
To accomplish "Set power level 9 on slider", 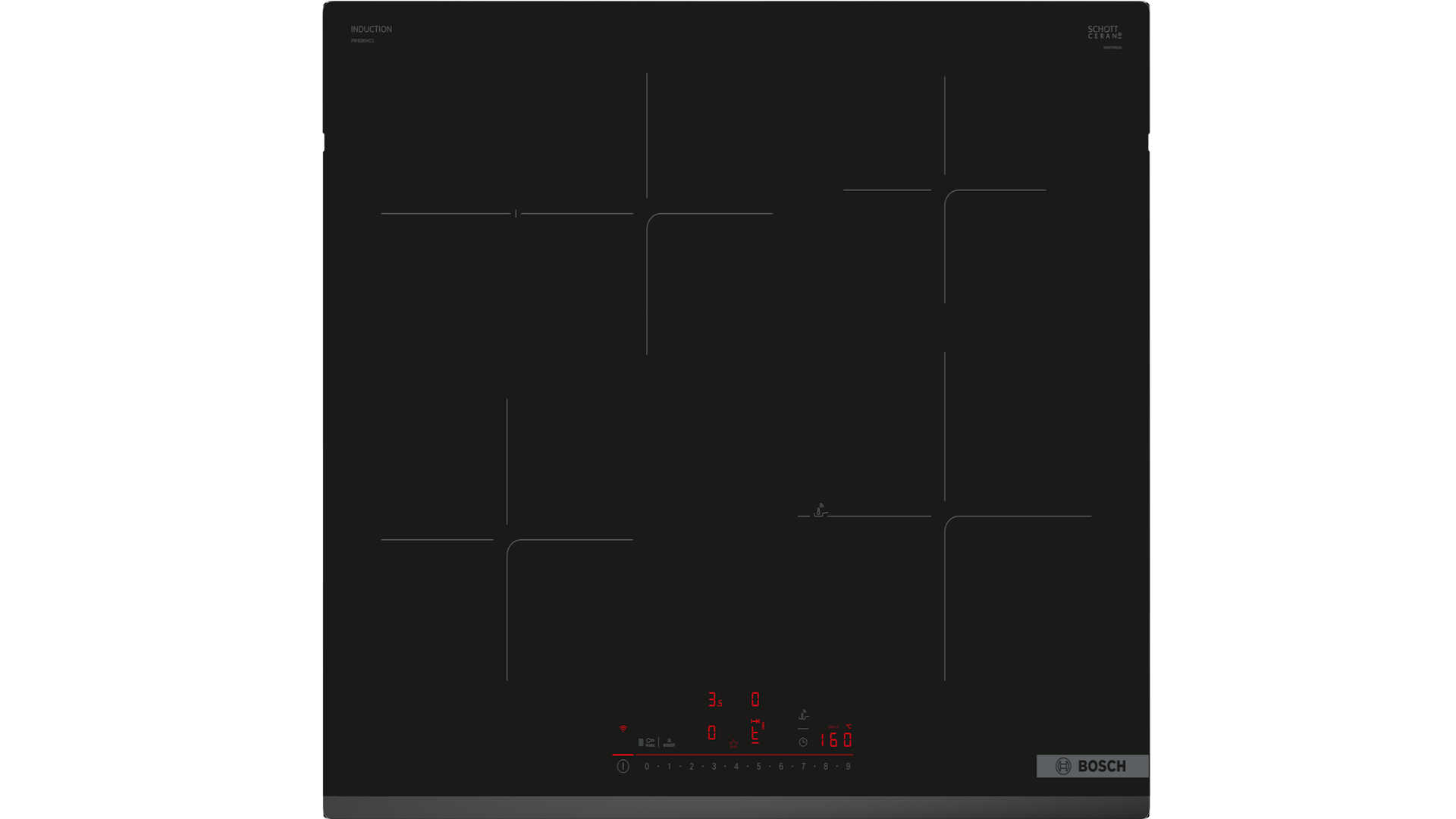I will [x=848, y=767].
